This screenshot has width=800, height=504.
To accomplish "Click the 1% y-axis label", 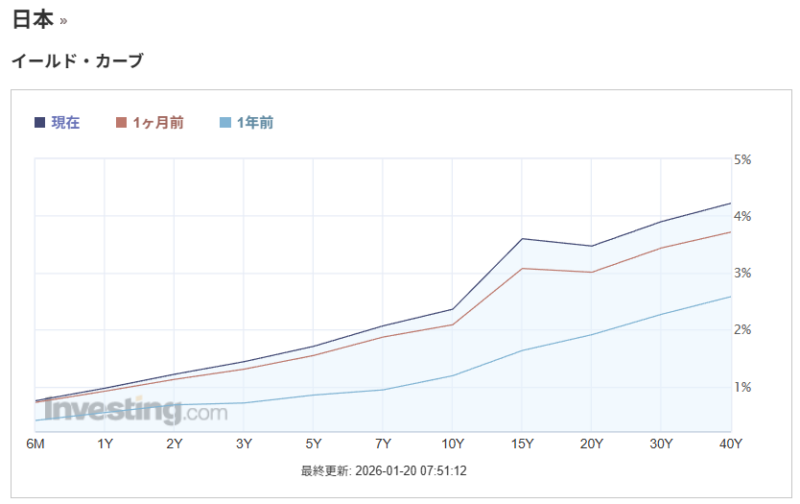I will click(x=743, y=387).
